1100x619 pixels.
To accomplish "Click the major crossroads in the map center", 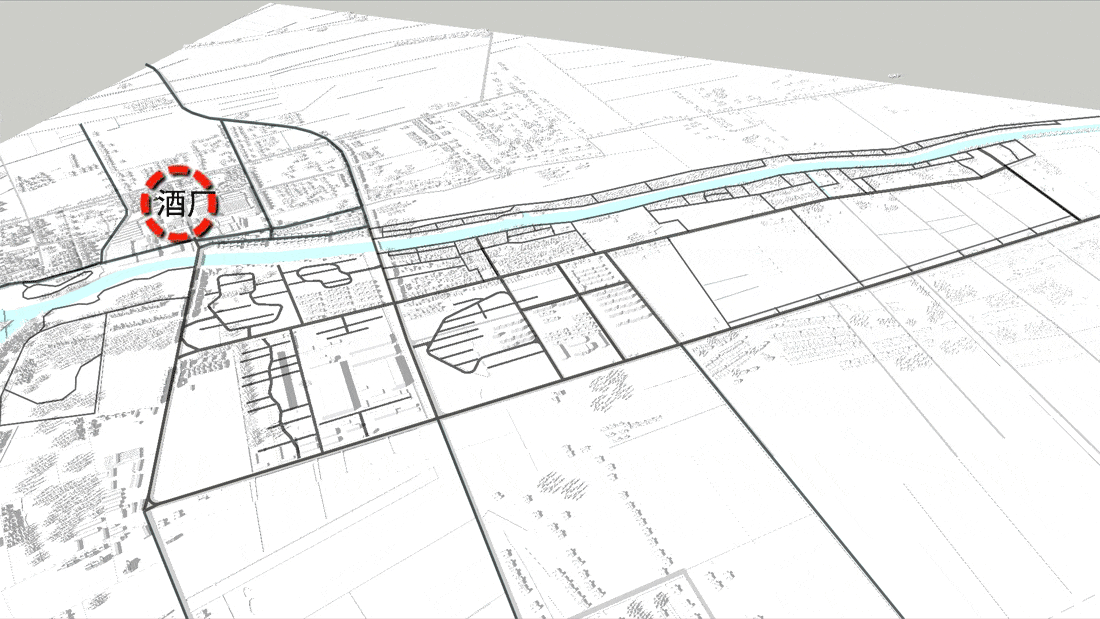I will 438,417.
